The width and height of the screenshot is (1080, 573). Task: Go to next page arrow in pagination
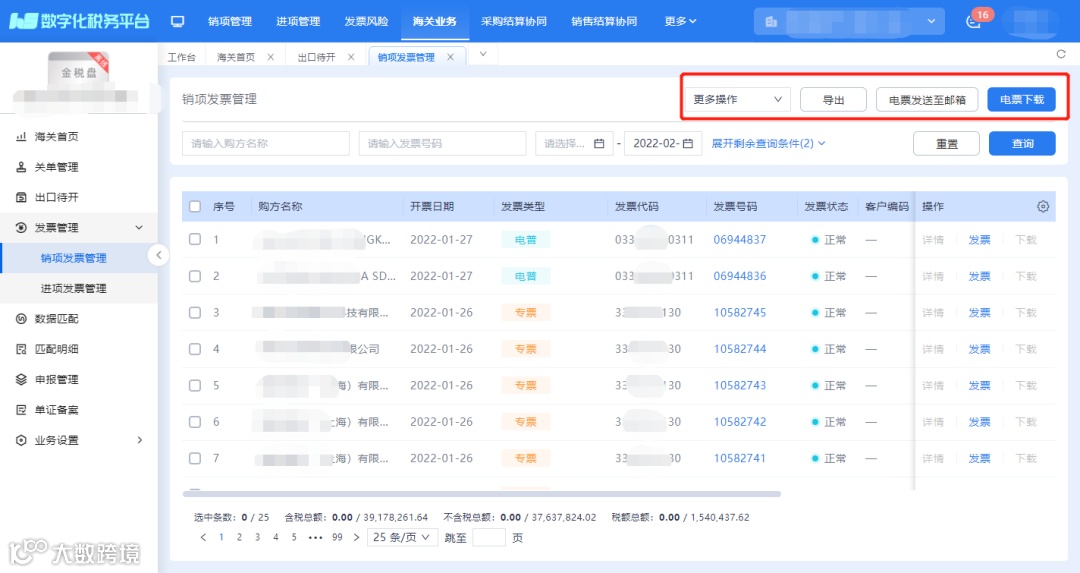pyautogui.click(x=356, y=537)
